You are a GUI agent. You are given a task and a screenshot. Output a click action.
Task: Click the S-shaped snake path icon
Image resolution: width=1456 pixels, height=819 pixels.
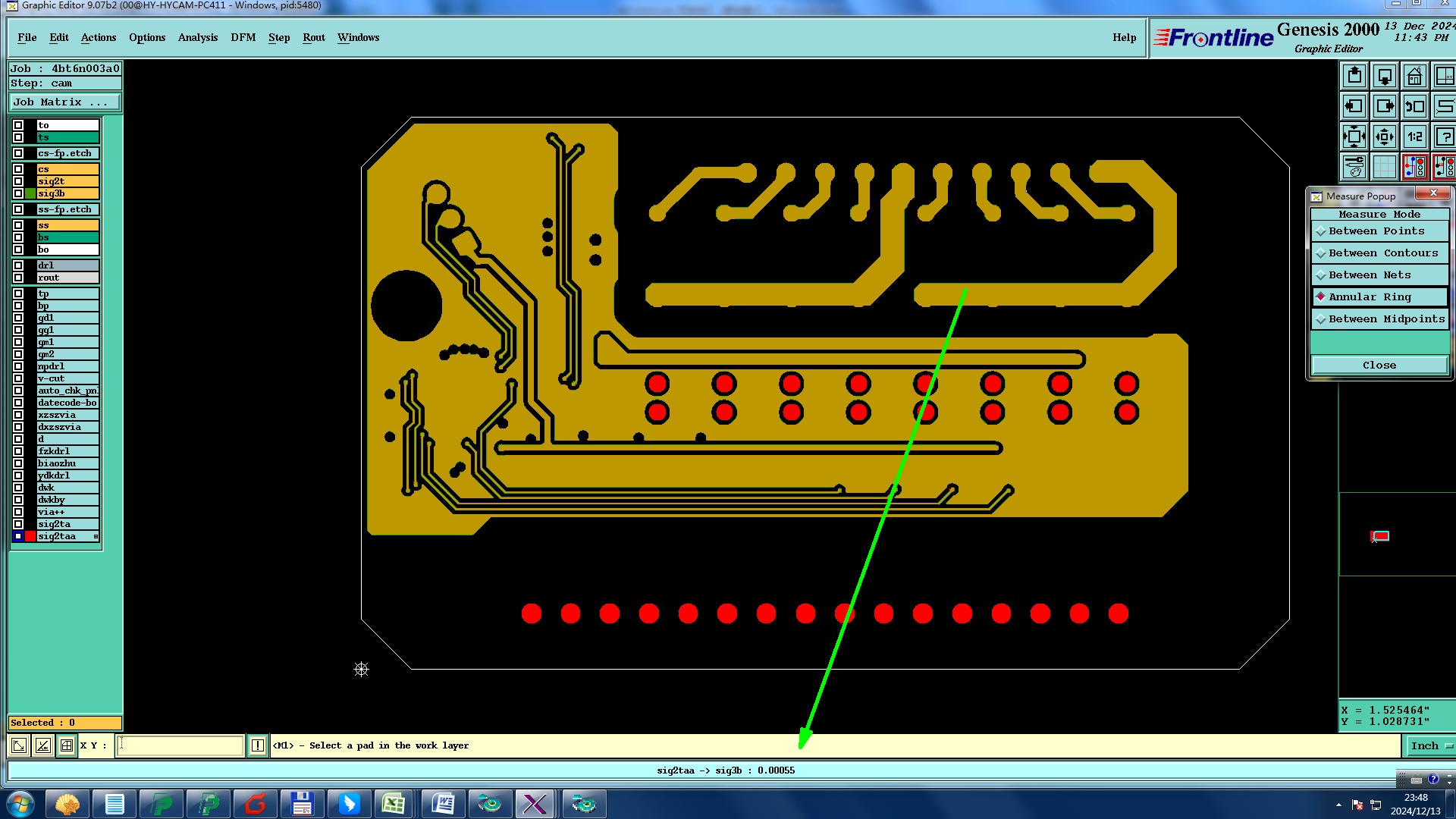[x=1444, y=106]
